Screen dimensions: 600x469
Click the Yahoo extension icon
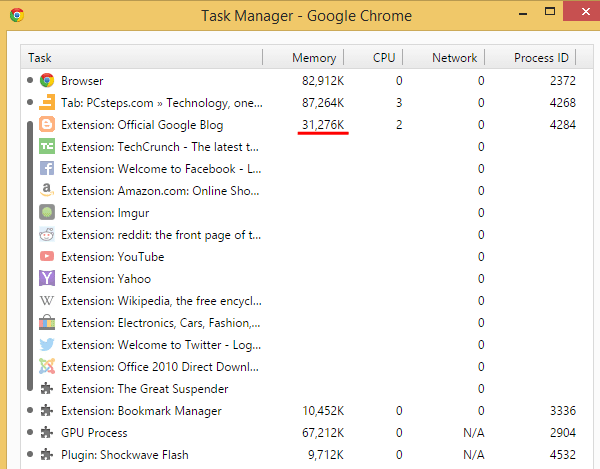[x=47, y=278]
